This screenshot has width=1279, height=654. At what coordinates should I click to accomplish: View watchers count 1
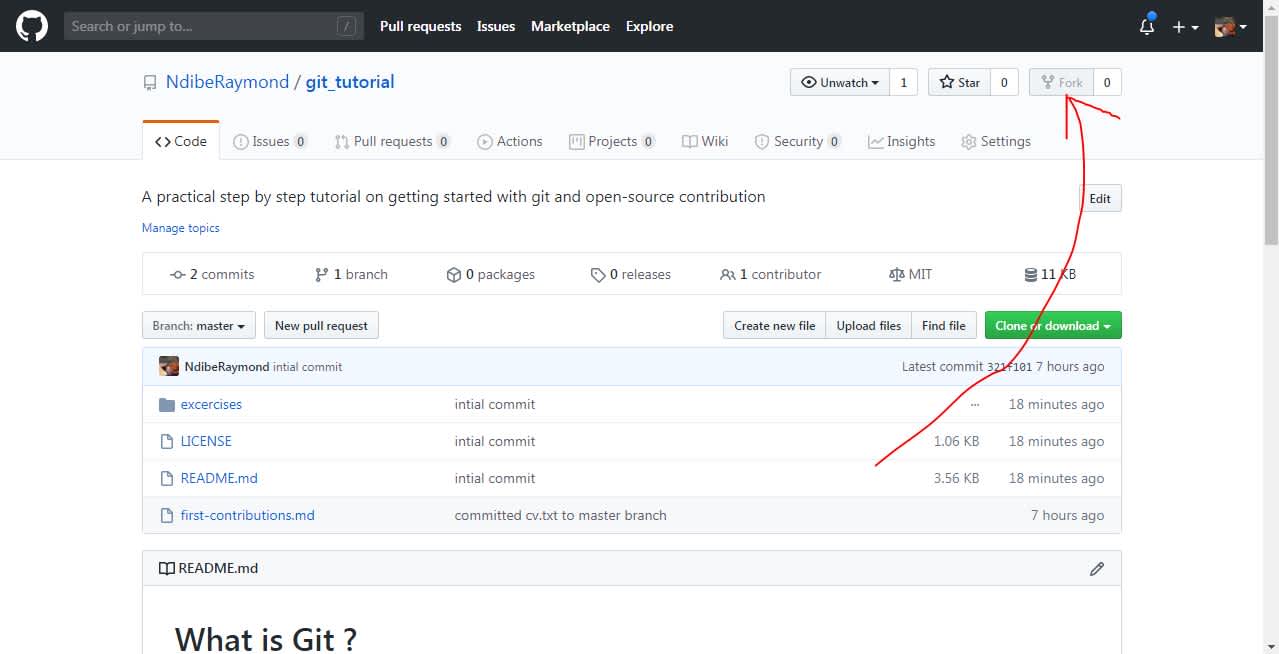(x=903, y=82)
